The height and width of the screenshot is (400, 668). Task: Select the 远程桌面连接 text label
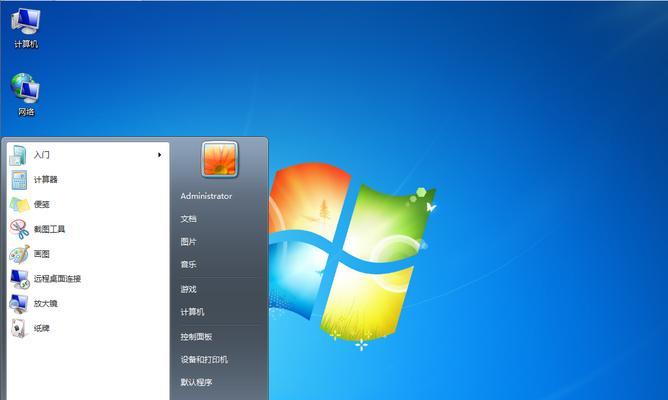(58, 279)
